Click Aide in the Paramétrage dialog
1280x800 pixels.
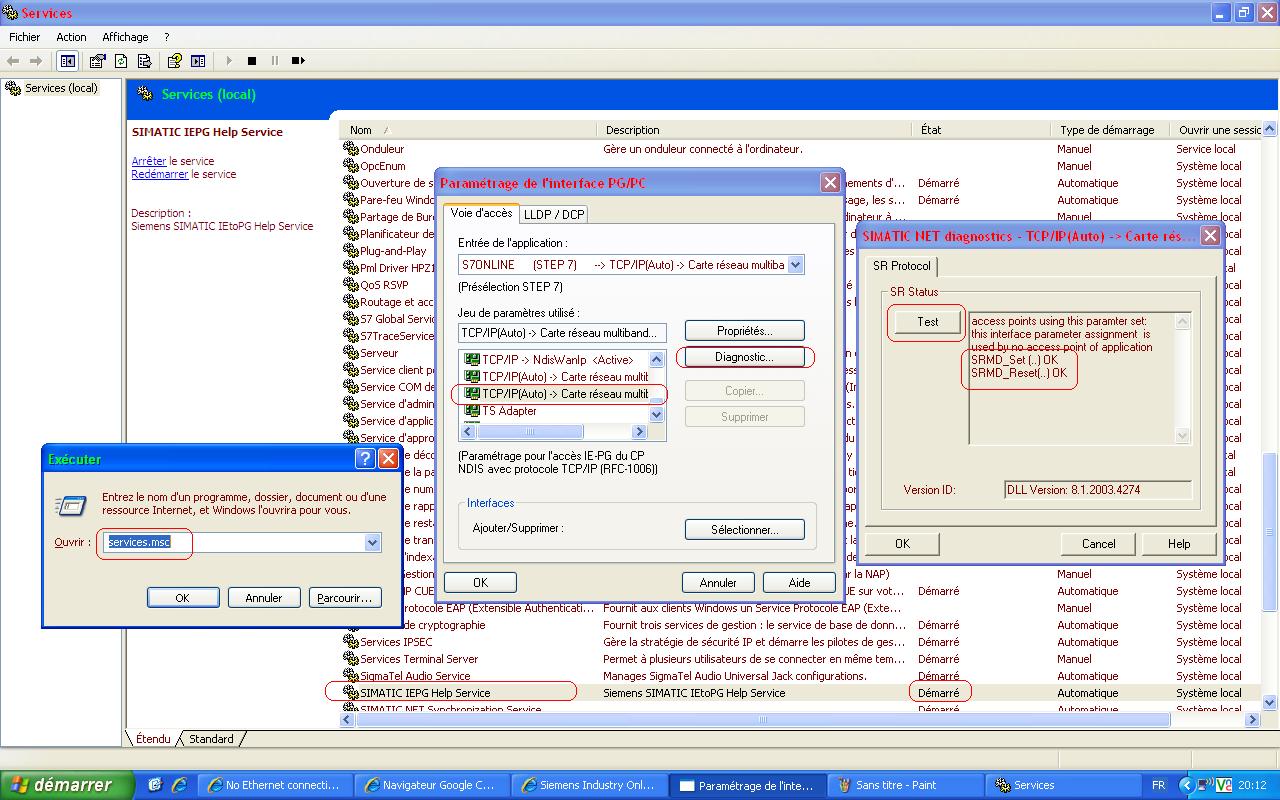click(799, 583)
